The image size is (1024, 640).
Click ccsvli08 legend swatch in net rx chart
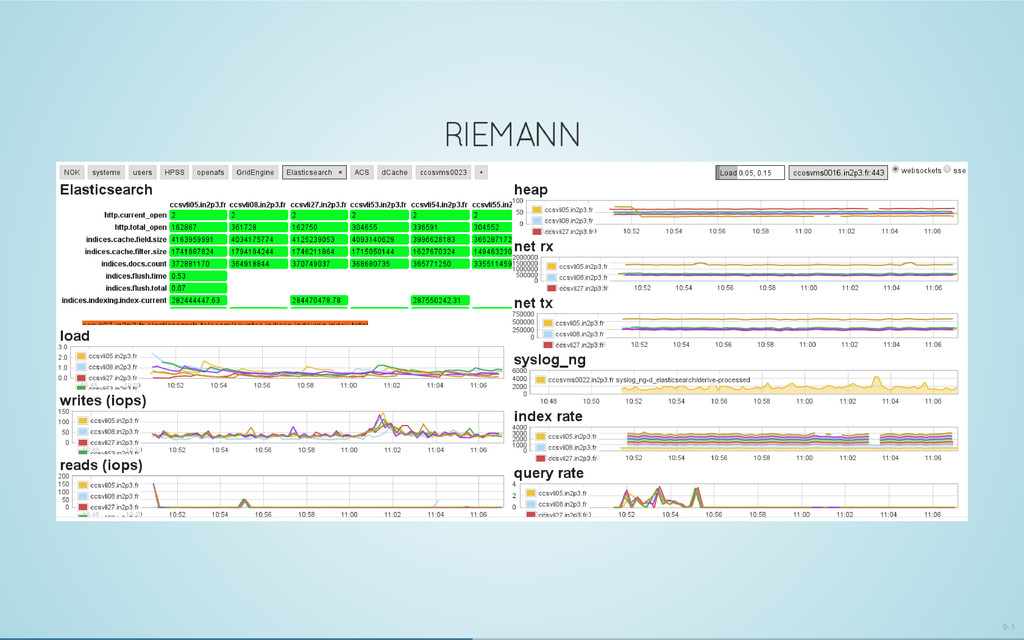[x=551, y=278]
